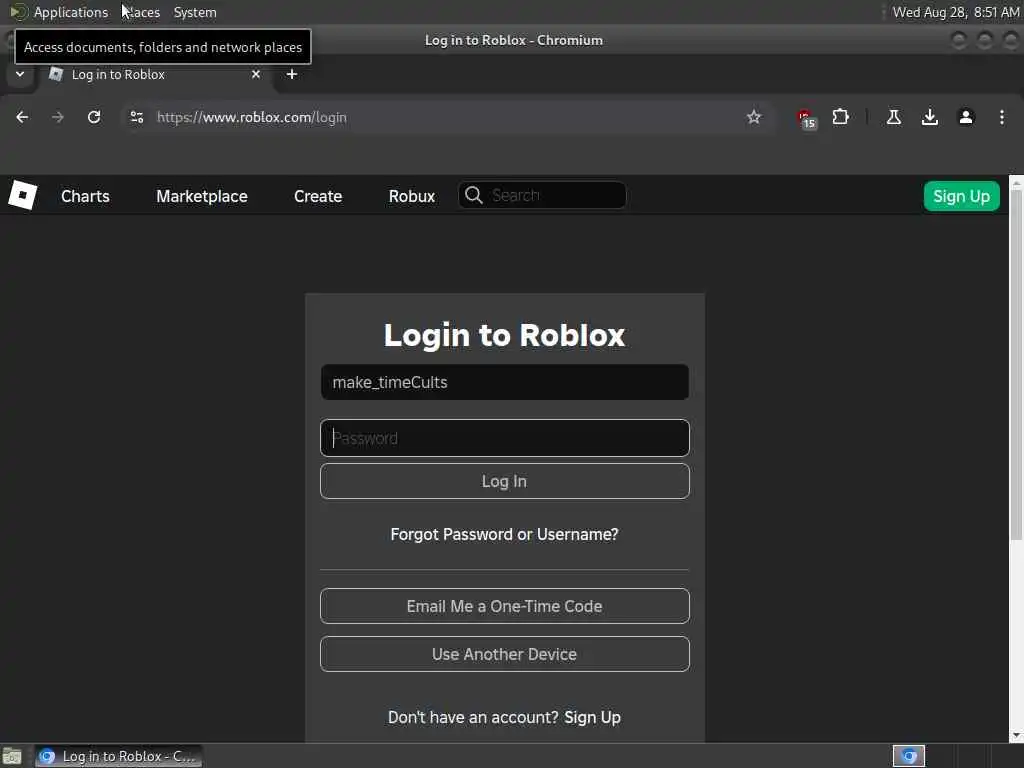Click Sign Up link below login form
1024x768 pixels.
click(x=592, y=717)
